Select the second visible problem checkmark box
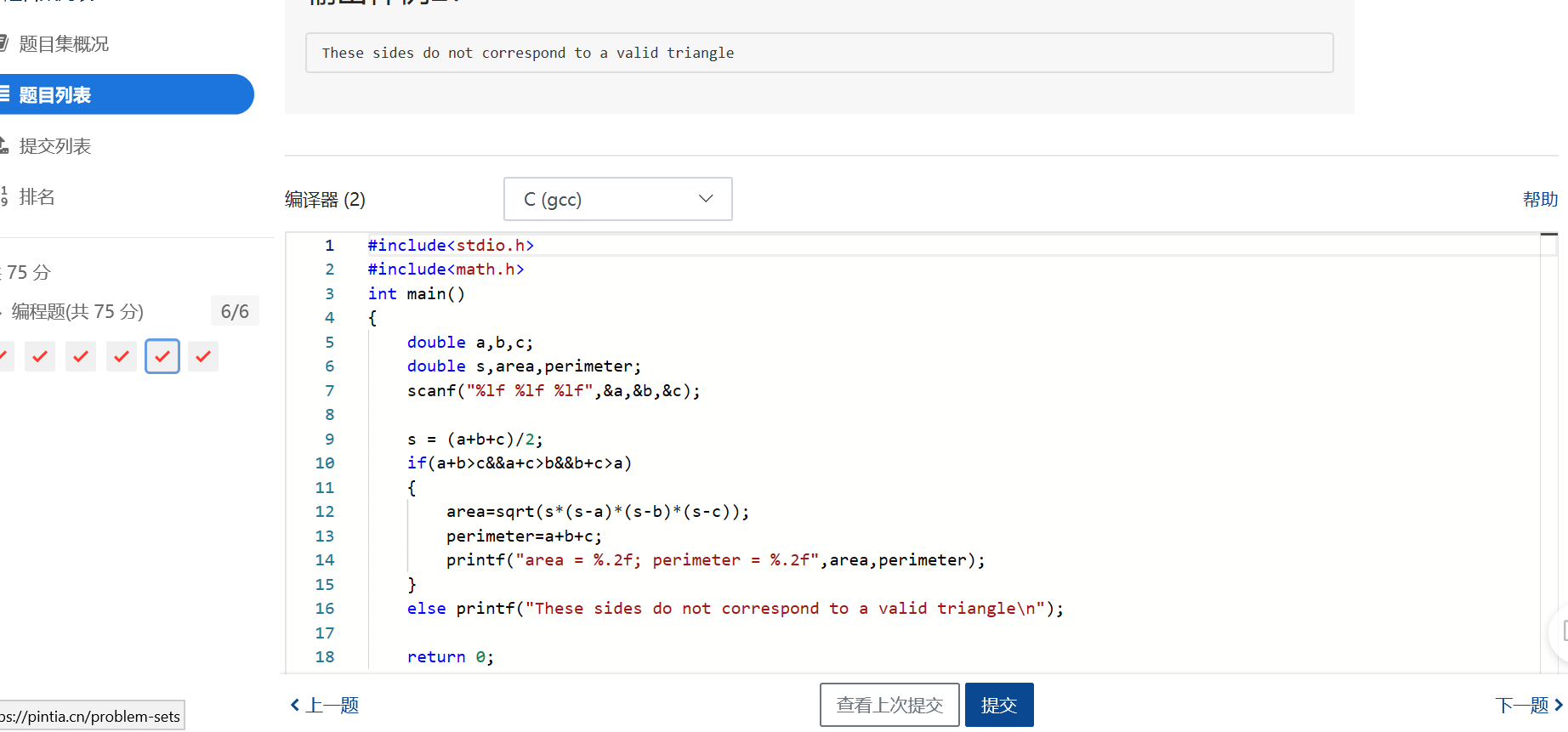Image resolution: width=1568 pixels, height=732 pixels. click(x=40, y=356)
